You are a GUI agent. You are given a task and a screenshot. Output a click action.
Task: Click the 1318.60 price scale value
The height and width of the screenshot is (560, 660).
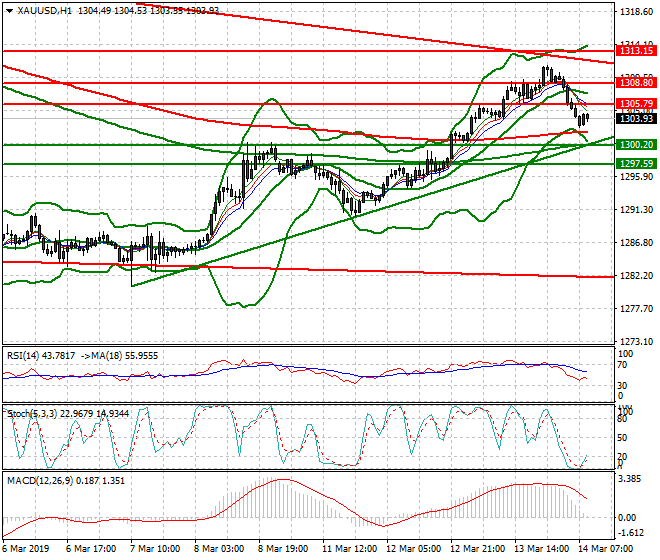click(x=637, y=12)
